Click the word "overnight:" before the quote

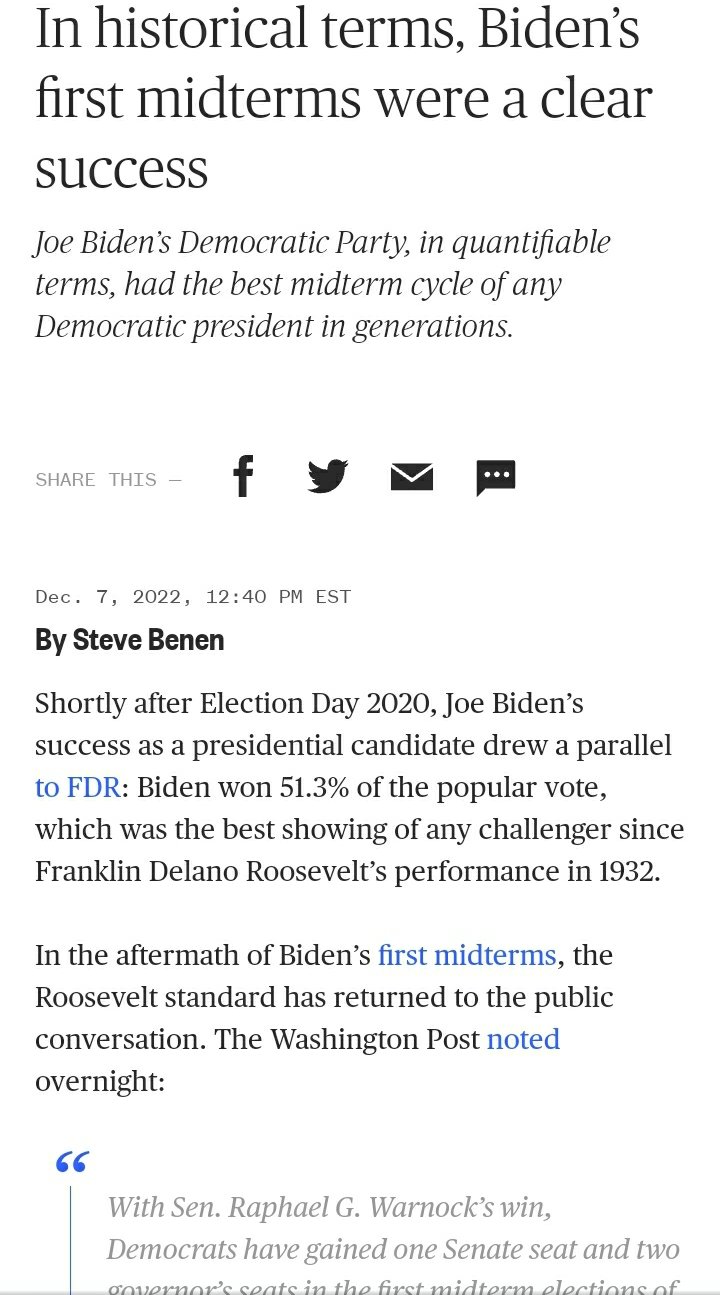pyautogui.click(x=100, y=1081)
